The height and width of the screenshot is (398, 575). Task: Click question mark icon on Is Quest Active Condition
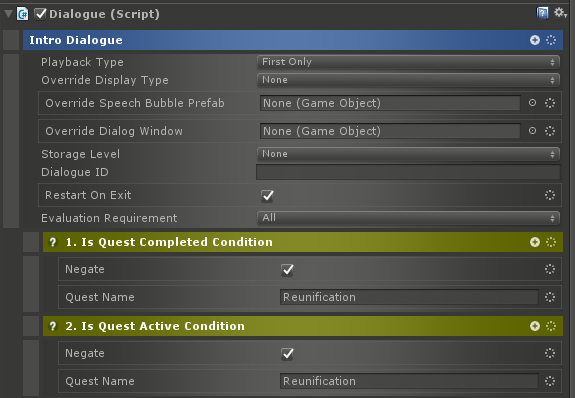coord(53,326)
